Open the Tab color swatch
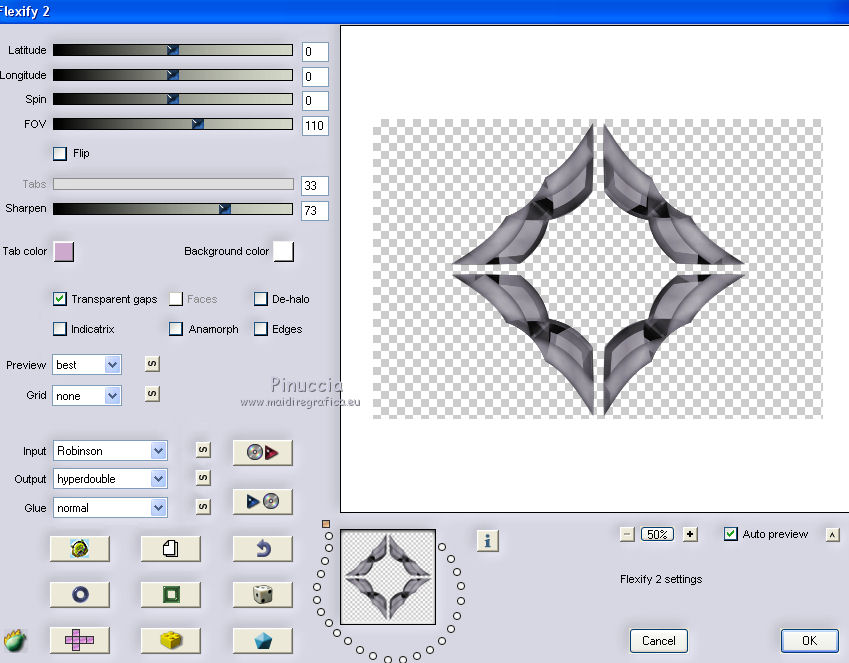This screenshot has height=663, width=849. [64, 252]
